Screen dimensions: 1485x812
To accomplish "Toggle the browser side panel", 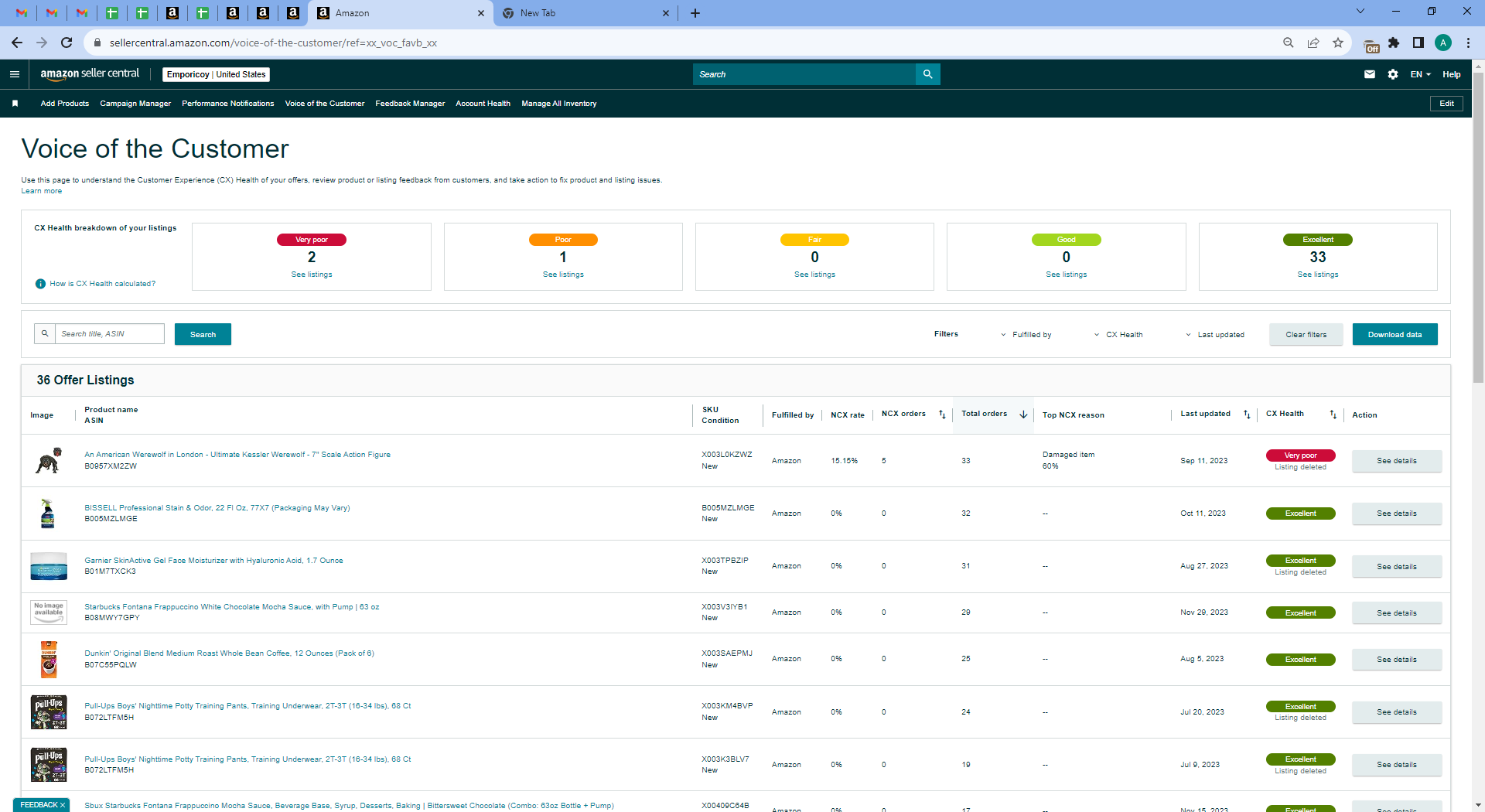I will tap(1418, 43).
